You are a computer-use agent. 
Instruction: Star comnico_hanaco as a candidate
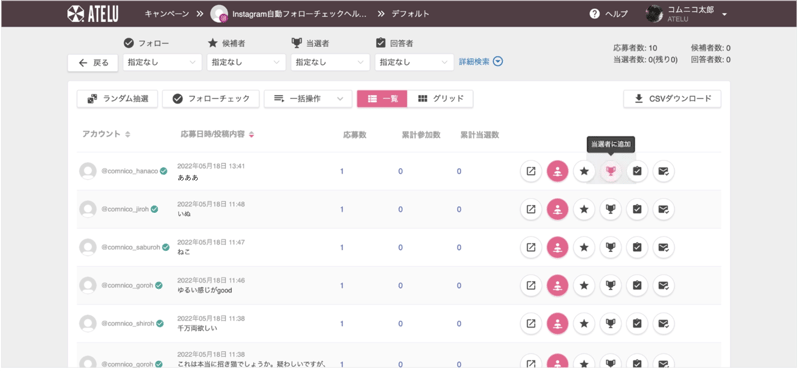click(x=584, y=171)
